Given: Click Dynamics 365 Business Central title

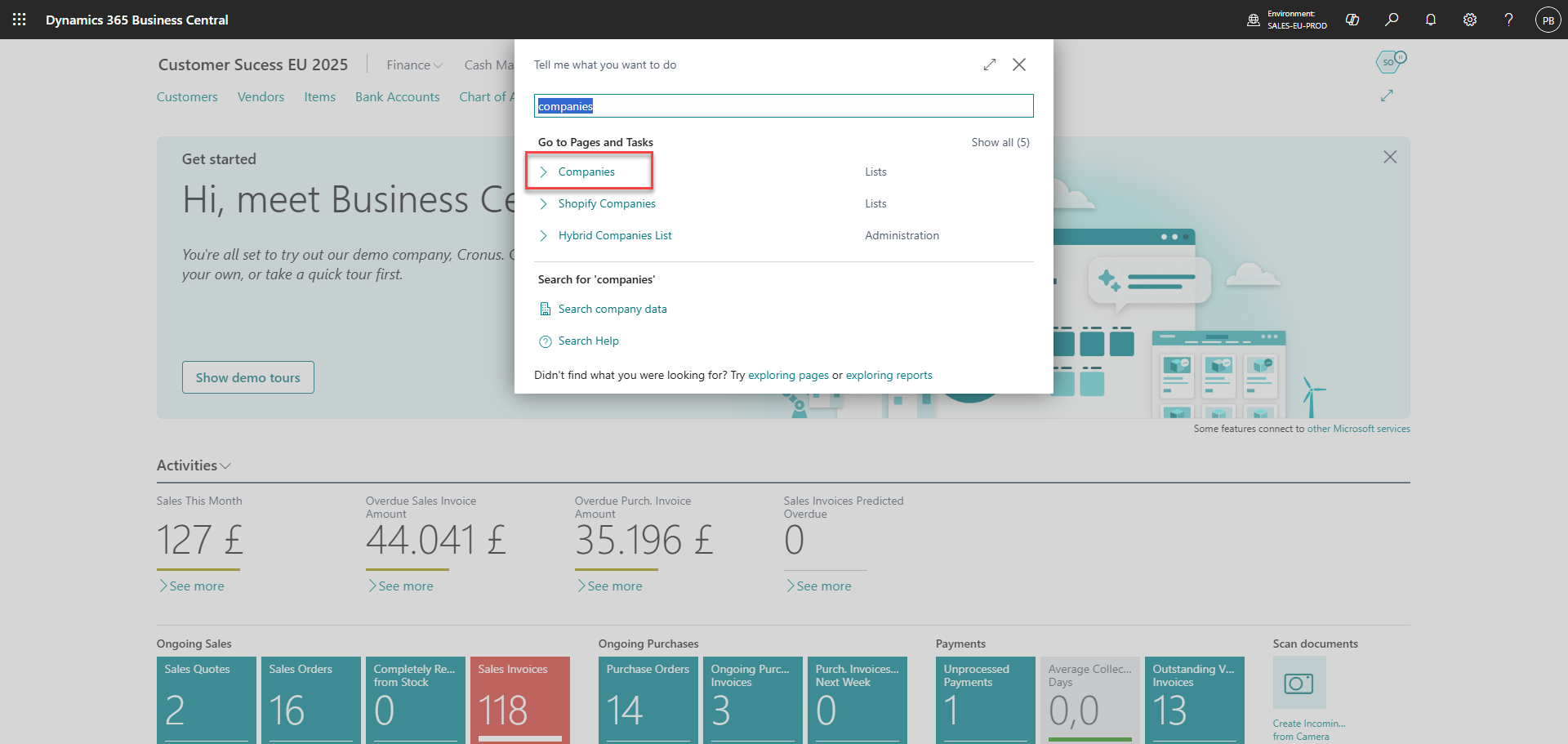Looking at the screenshot, I should [x=137, y=20].
